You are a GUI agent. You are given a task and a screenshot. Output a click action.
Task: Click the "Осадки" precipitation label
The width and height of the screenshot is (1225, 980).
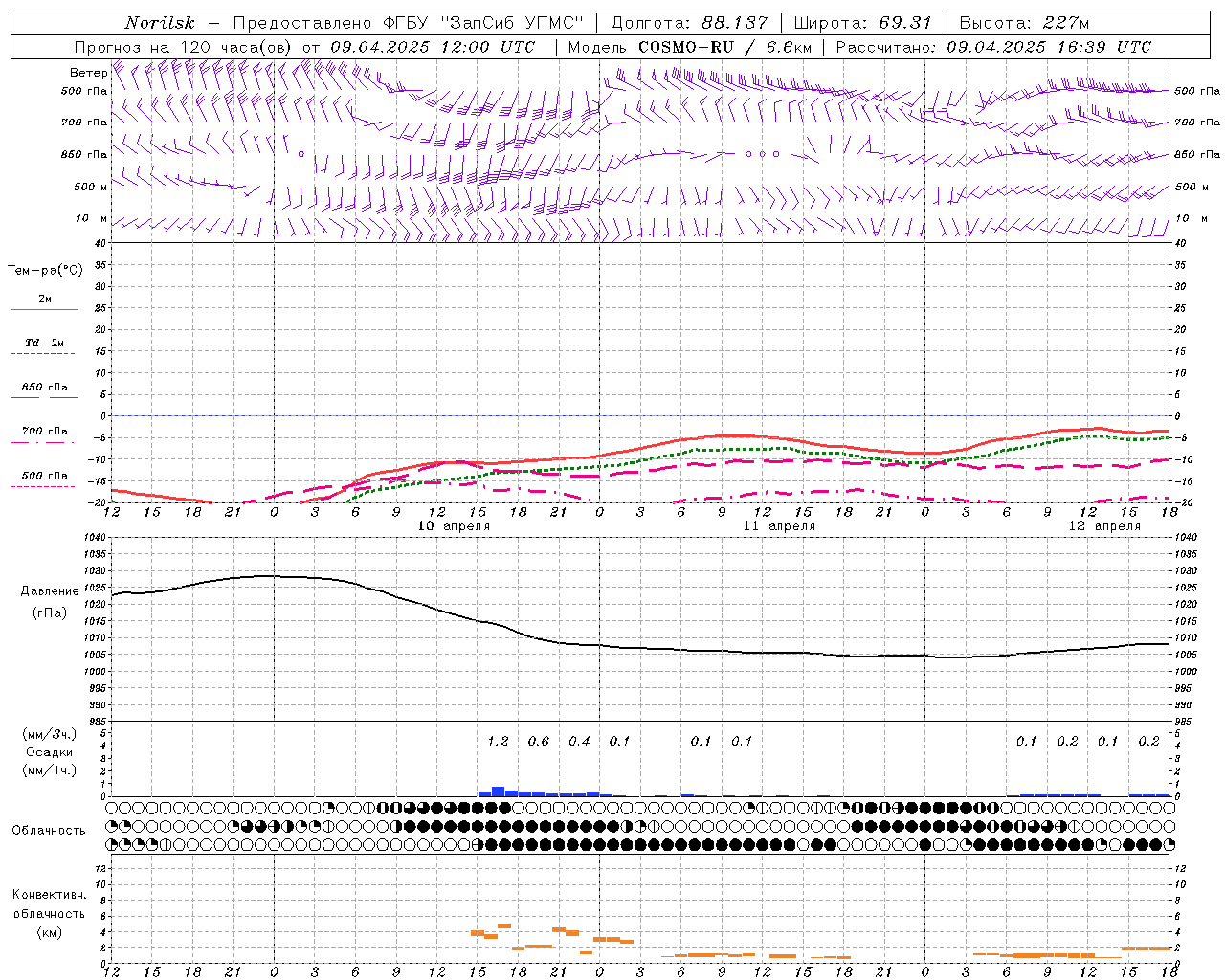point(50,752)
